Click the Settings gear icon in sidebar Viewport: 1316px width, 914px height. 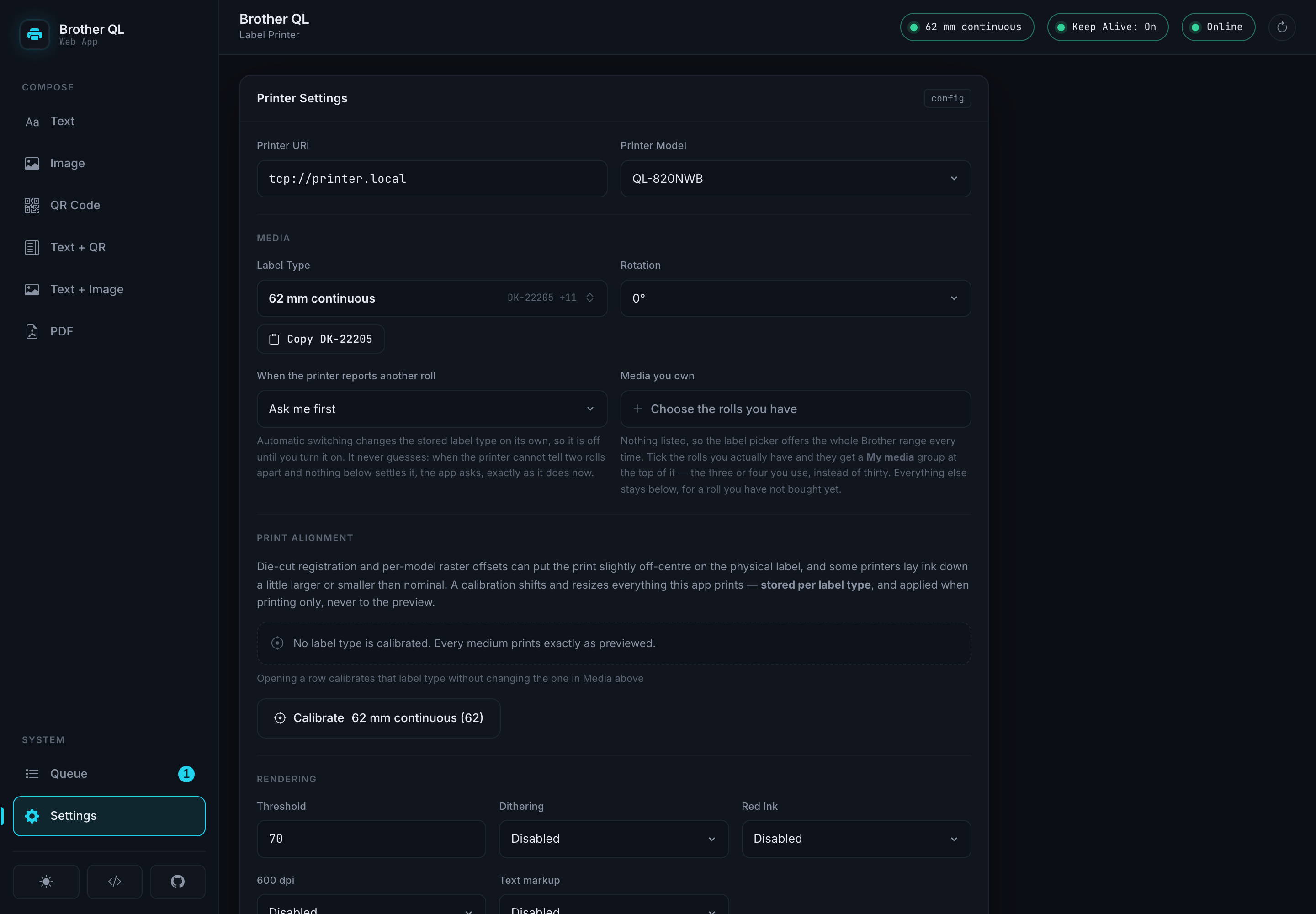tap(32, 816)
